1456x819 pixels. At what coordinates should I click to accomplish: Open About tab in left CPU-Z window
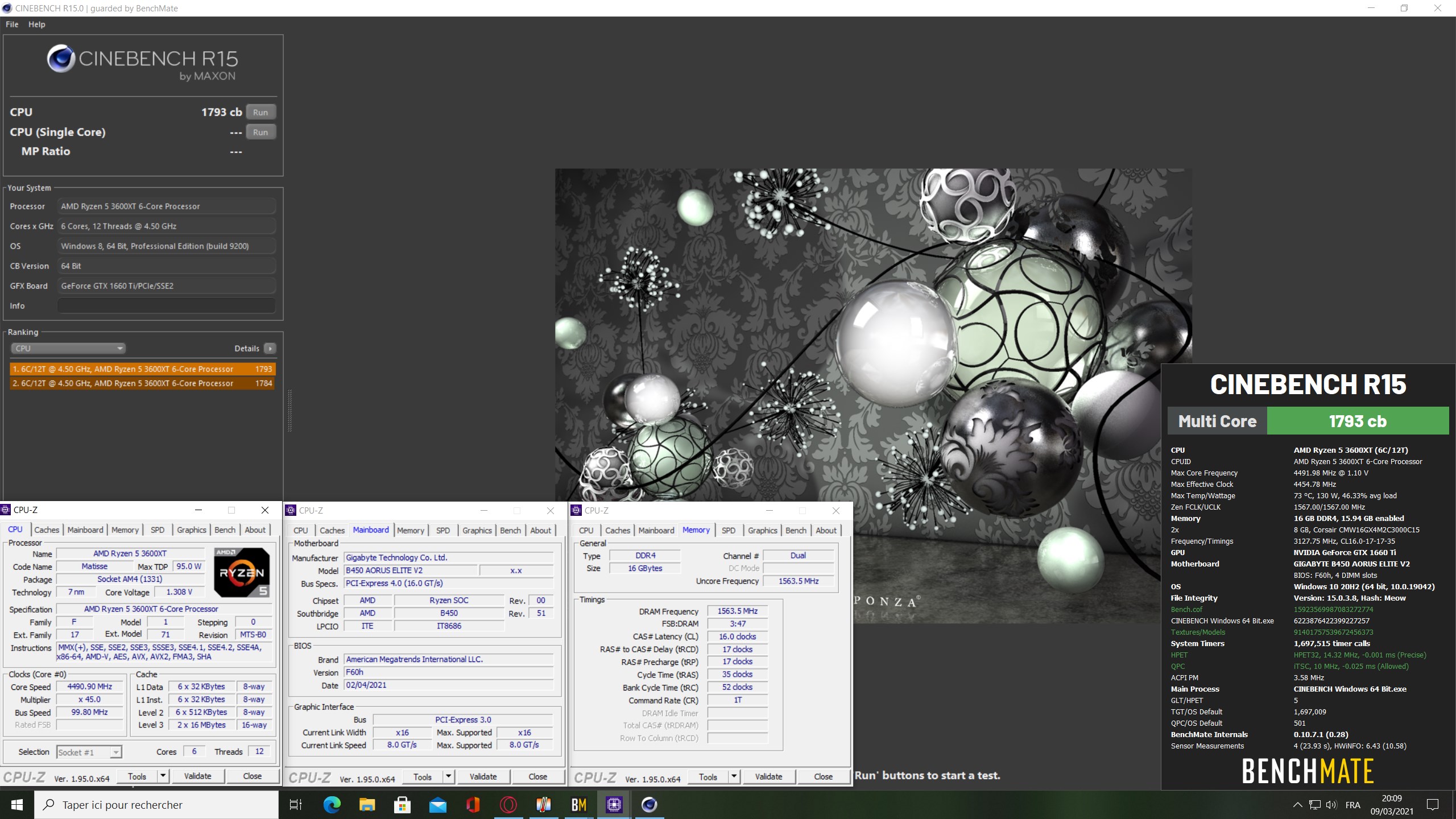pyautogui.click(x=255, y=530)
